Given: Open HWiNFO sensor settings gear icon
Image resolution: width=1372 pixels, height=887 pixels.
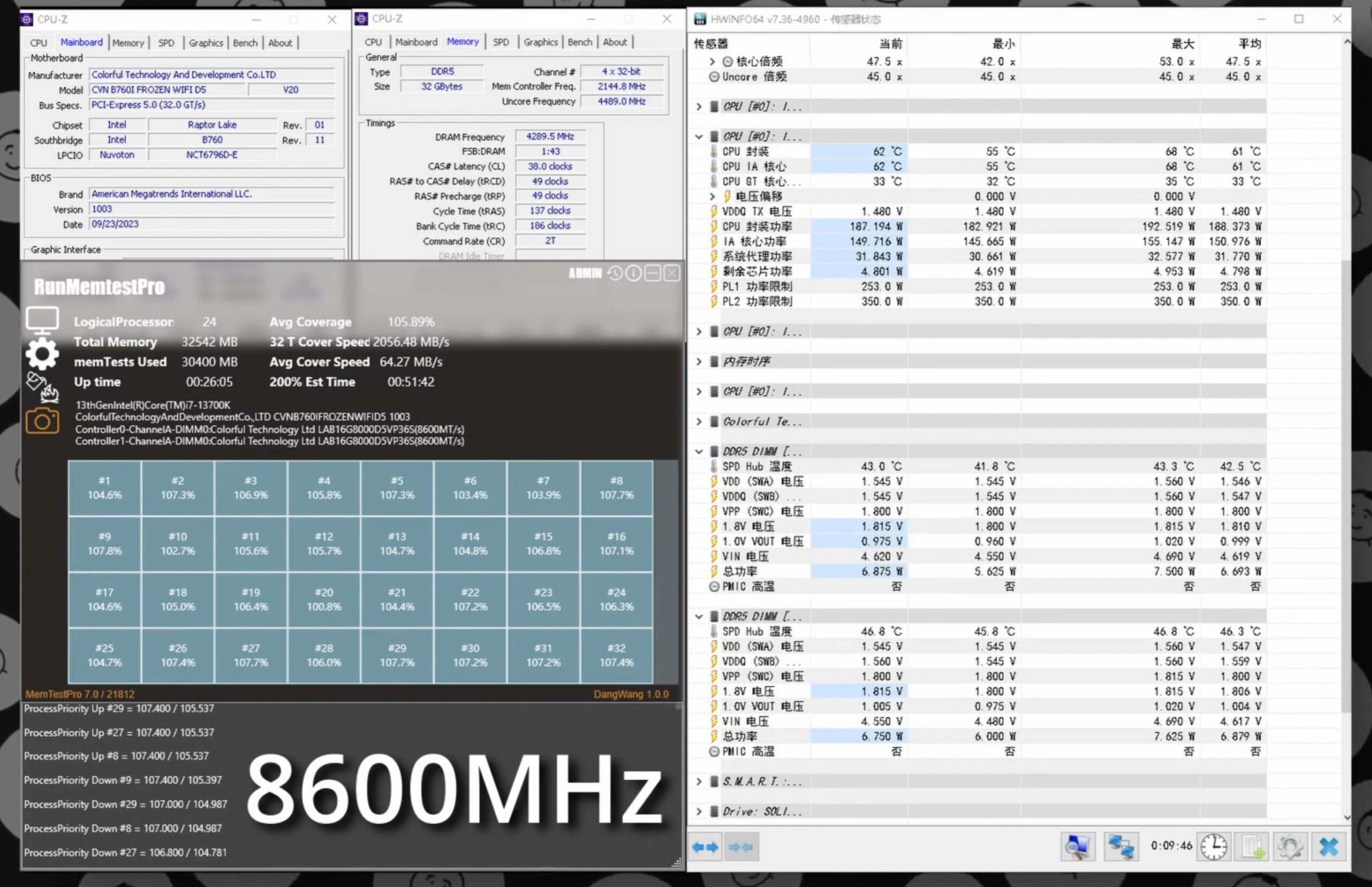Looking at the screenshot, I should click(1289, 847).
